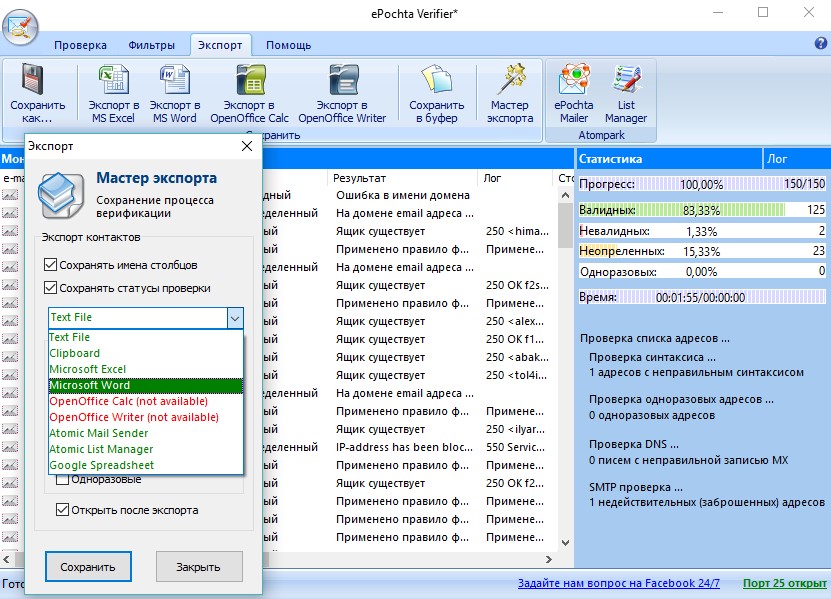Collapse the export format dropdown arrow
The height and width of the screenshot is (599, 831).
point(235,318)
